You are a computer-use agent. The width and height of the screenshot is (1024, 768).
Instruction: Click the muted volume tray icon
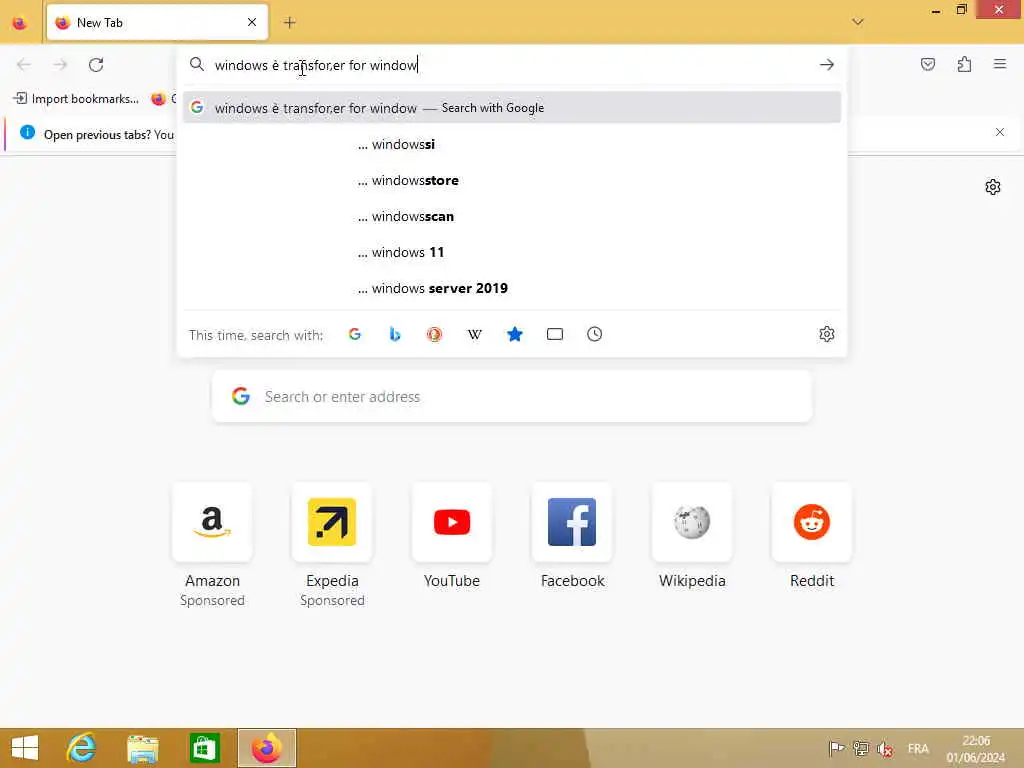885,749
